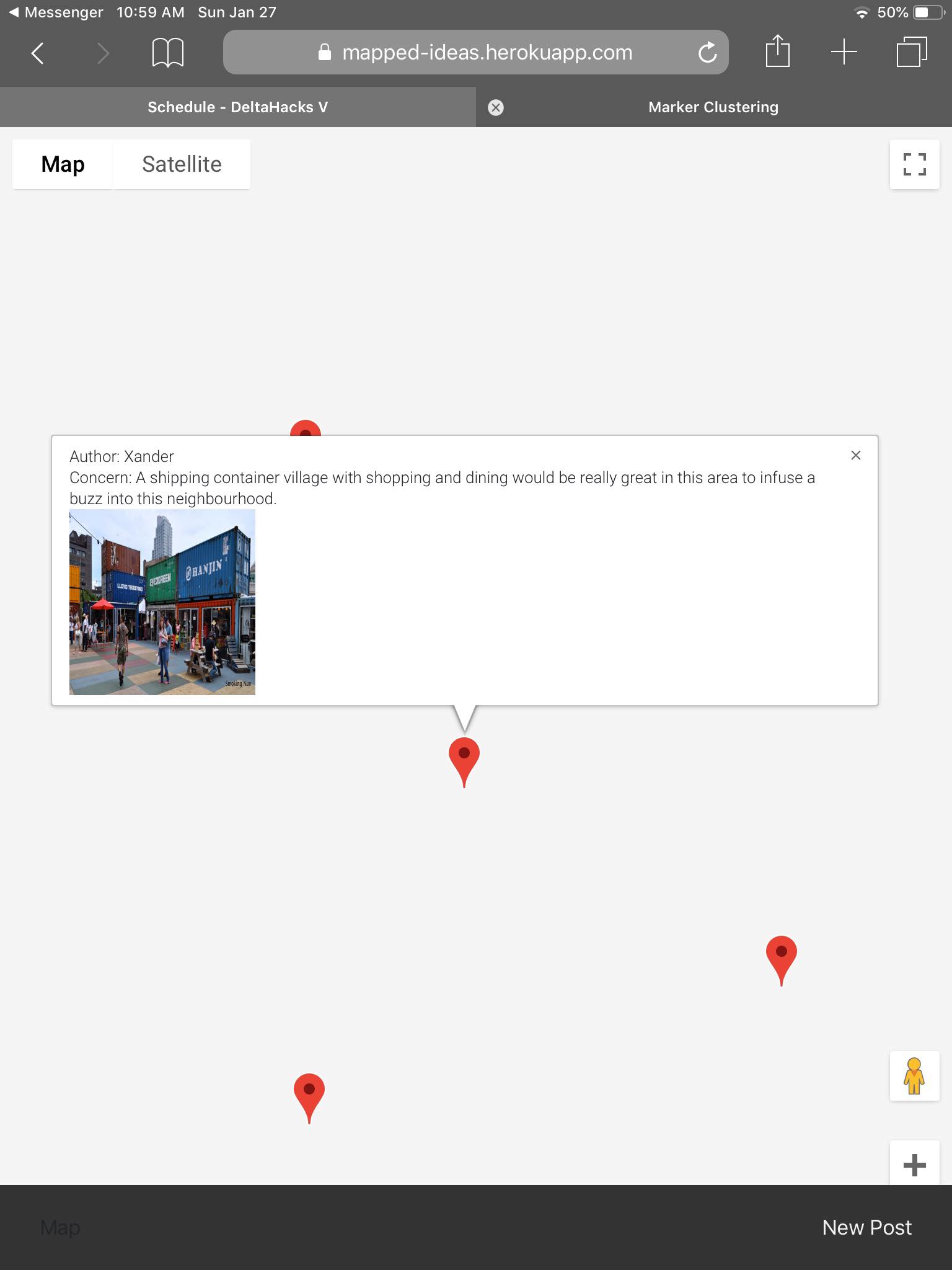Open the share sheet icon
Viewport: 952px width, 1270px height.
coord(777,51)
